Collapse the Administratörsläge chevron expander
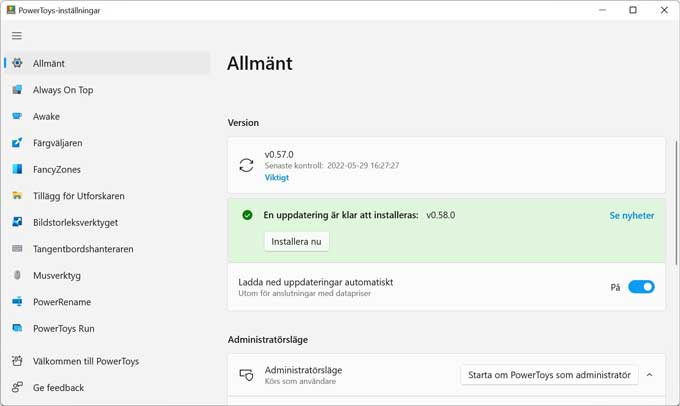Screen dimensions: 680x406 650,375
